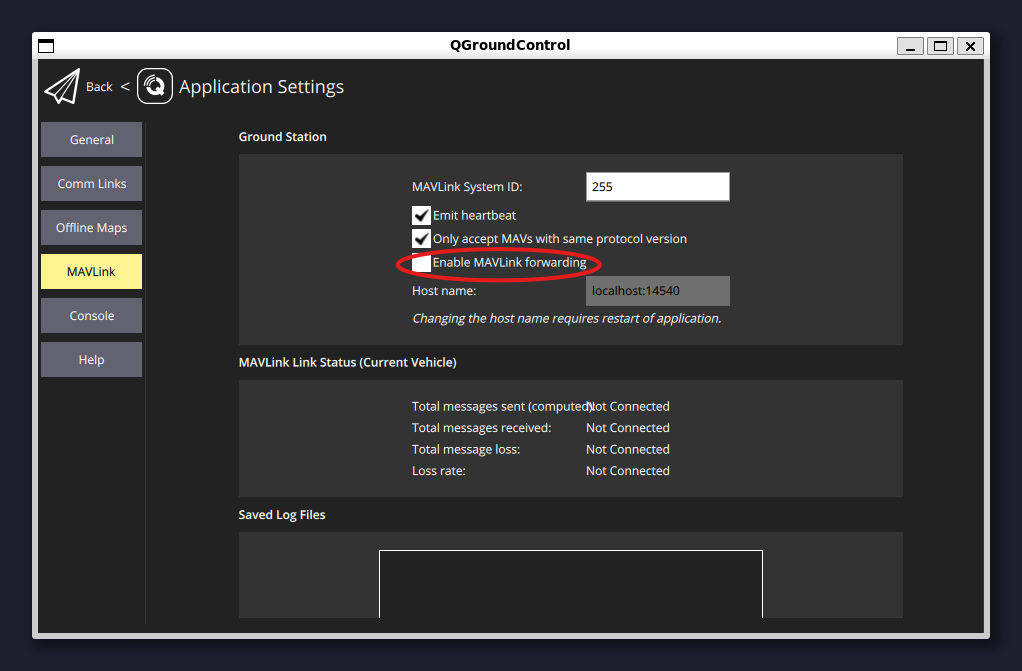1022x671 pixels.
Task: Close the QGroundControl window
Action: point(970,46)
